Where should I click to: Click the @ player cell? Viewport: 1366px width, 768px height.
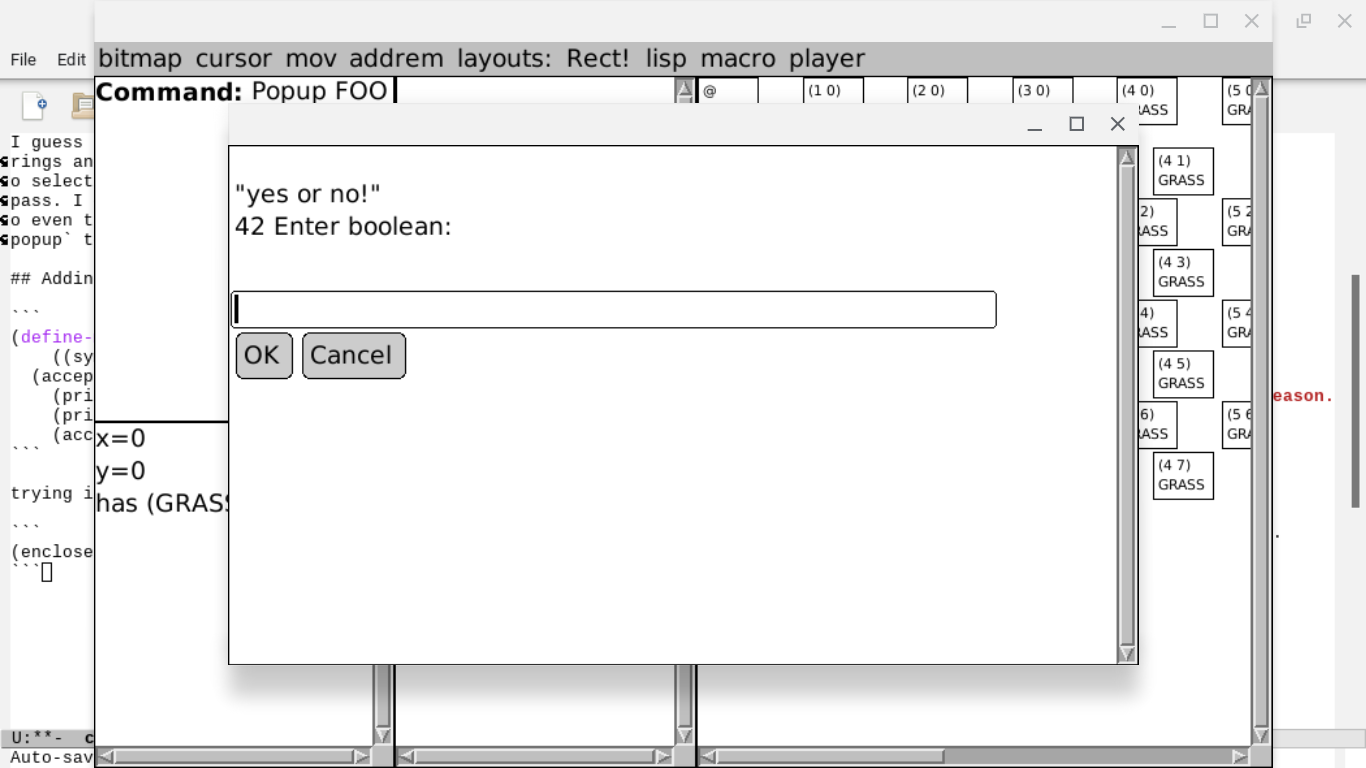click(x=728, y=91)
